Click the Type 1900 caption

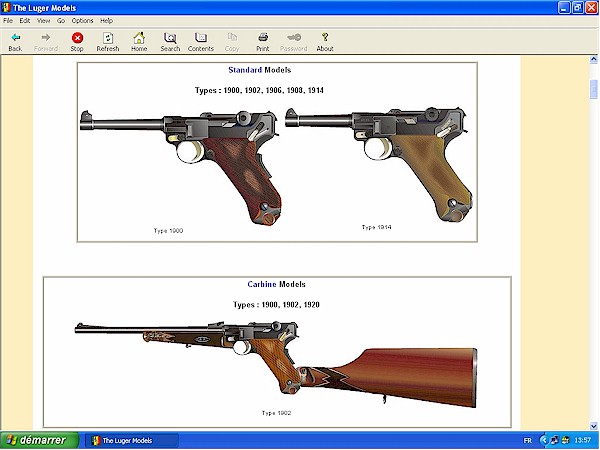[168, 231]
